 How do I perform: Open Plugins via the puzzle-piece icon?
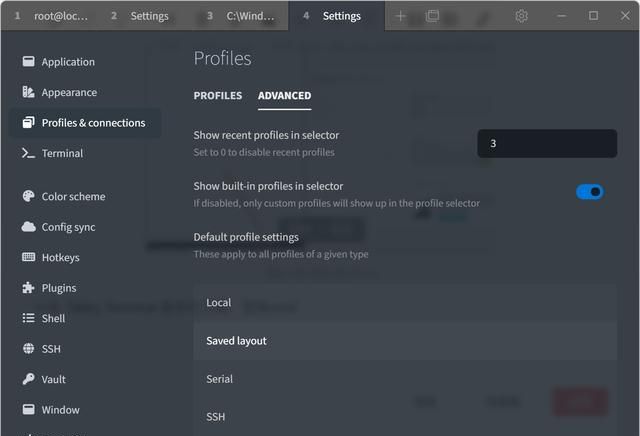[29, 288]
